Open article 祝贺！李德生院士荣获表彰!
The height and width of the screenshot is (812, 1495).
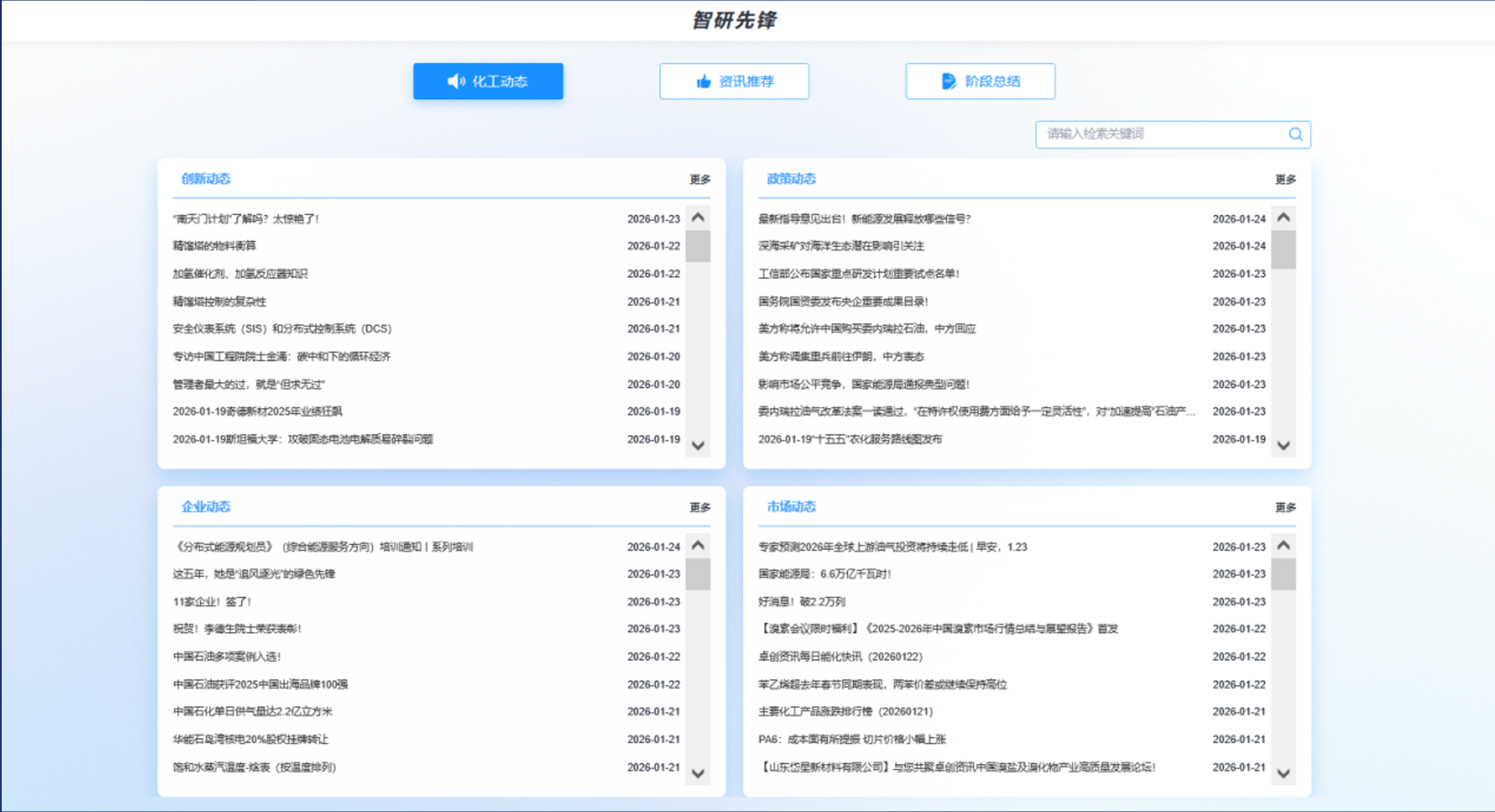click(x=237, y=629)
